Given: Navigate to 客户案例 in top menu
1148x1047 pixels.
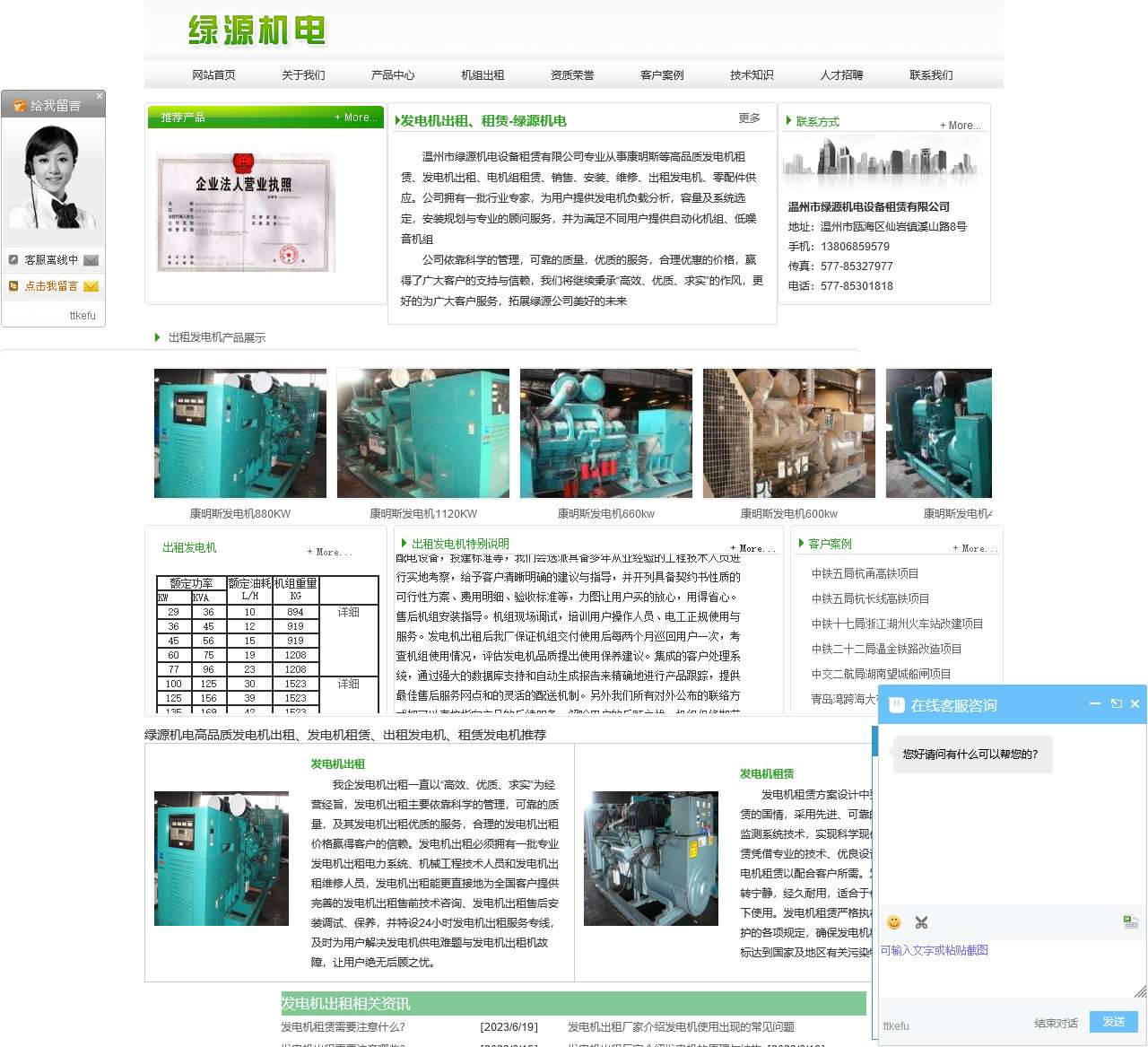Looking at the screenshot, I should point(662,75).
